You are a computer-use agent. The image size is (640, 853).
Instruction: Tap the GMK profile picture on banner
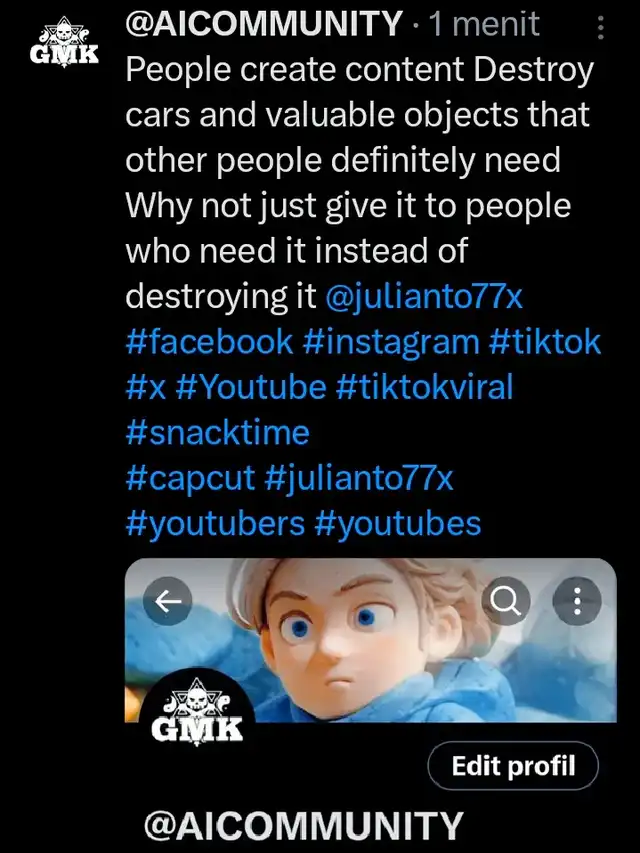197,708
